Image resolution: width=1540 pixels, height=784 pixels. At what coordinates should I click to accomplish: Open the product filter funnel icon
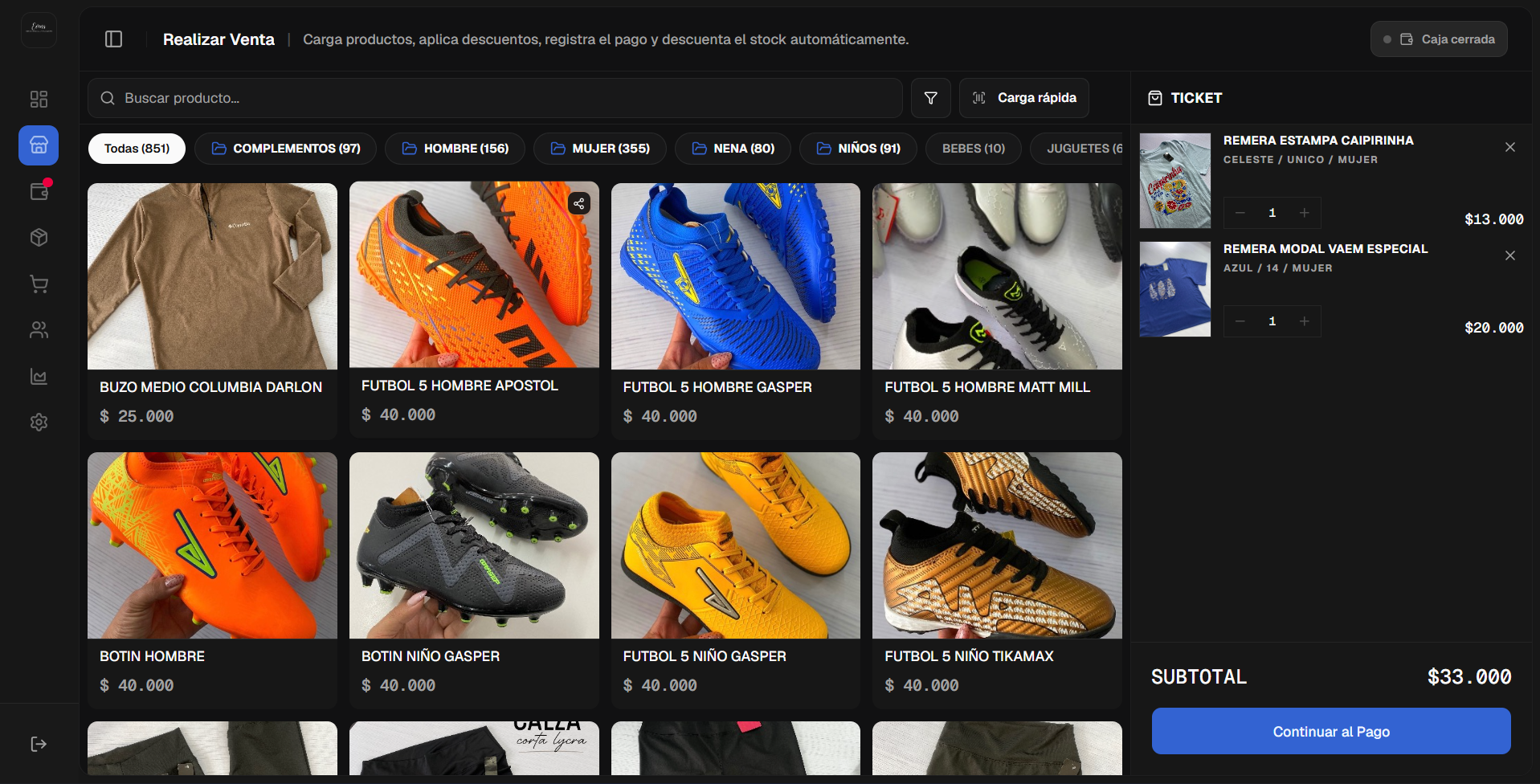(931, 98)
